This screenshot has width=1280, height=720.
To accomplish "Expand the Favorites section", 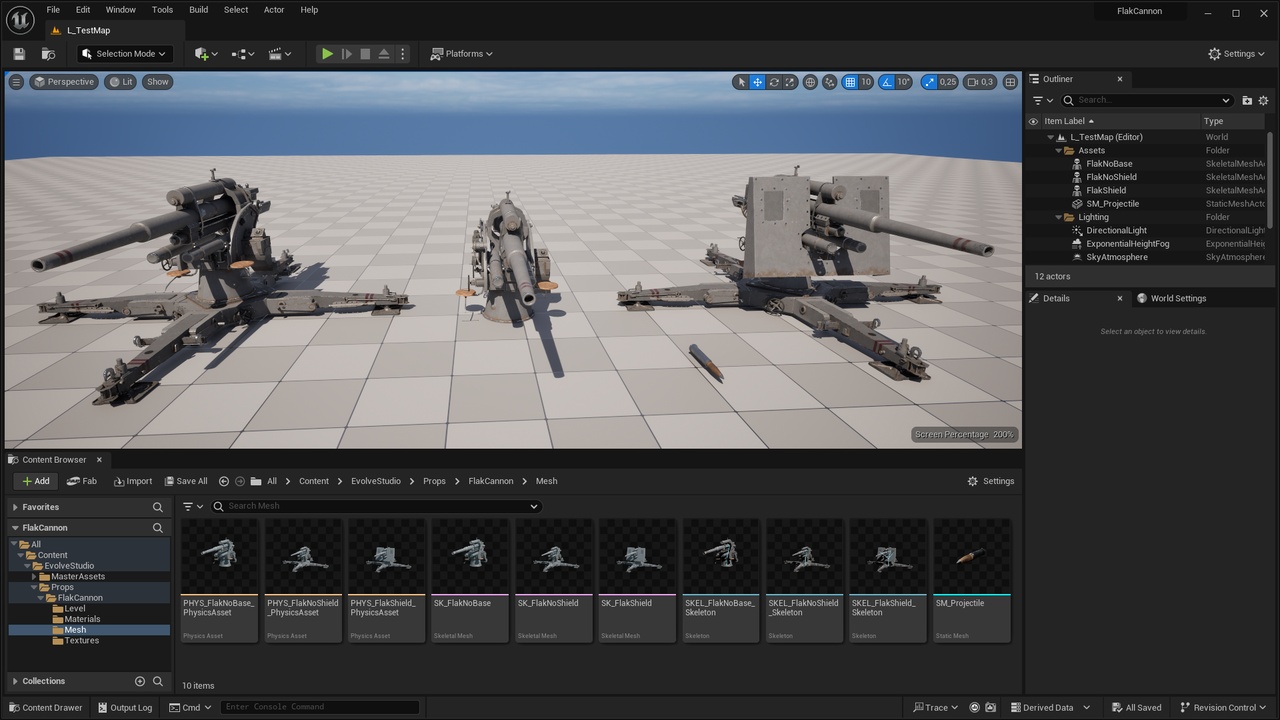I will pyautogui.click(x=16, y=507).
